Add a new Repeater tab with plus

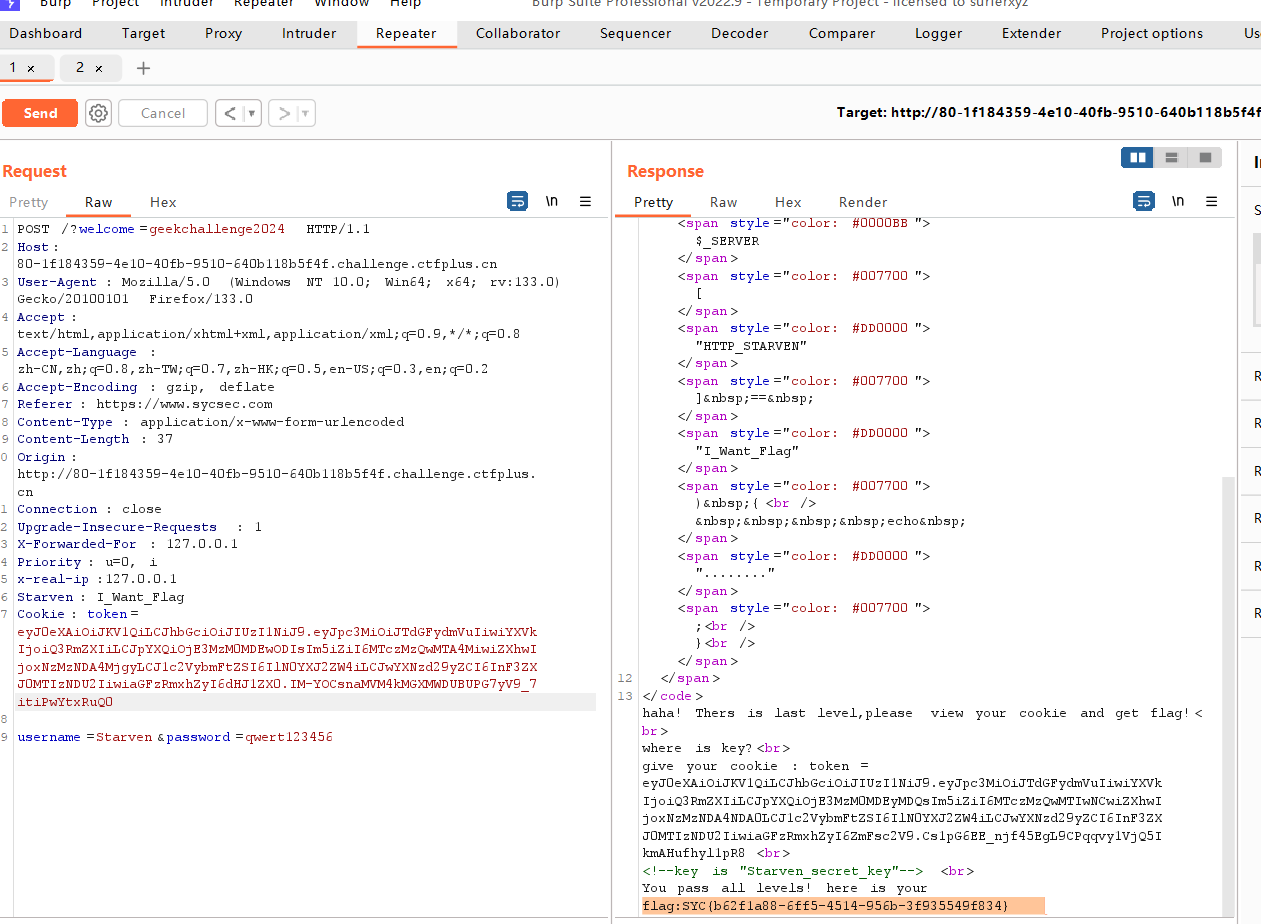tap(143, 68)
